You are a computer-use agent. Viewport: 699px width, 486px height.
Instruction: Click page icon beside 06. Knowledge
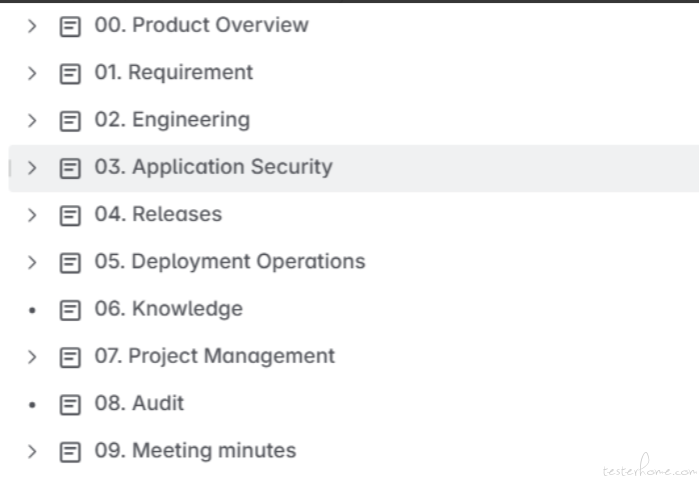click(70, 310)
